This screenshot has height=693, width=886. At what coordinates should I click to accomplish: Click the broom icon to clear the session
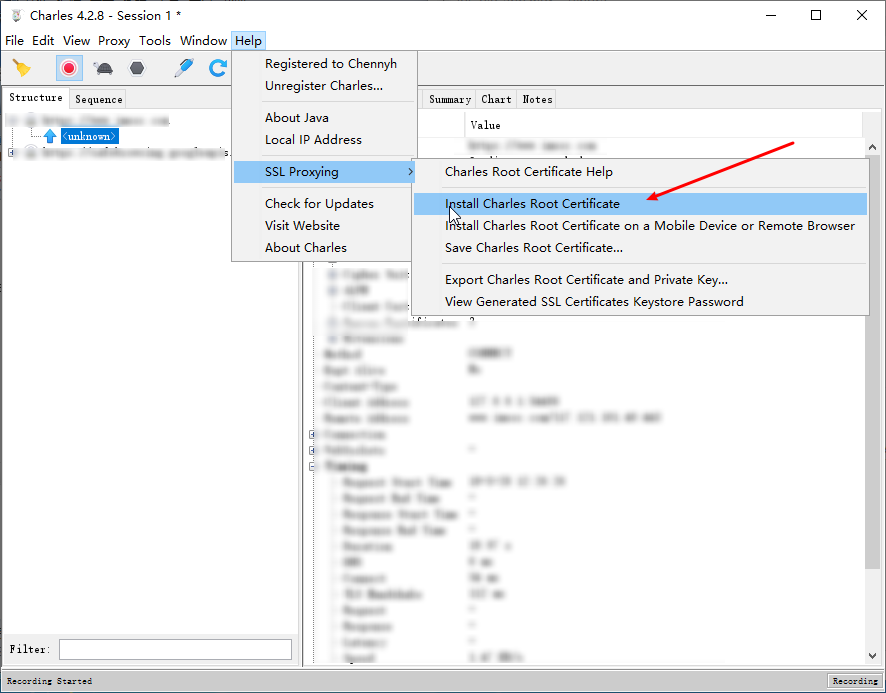[x=21, y=68]
